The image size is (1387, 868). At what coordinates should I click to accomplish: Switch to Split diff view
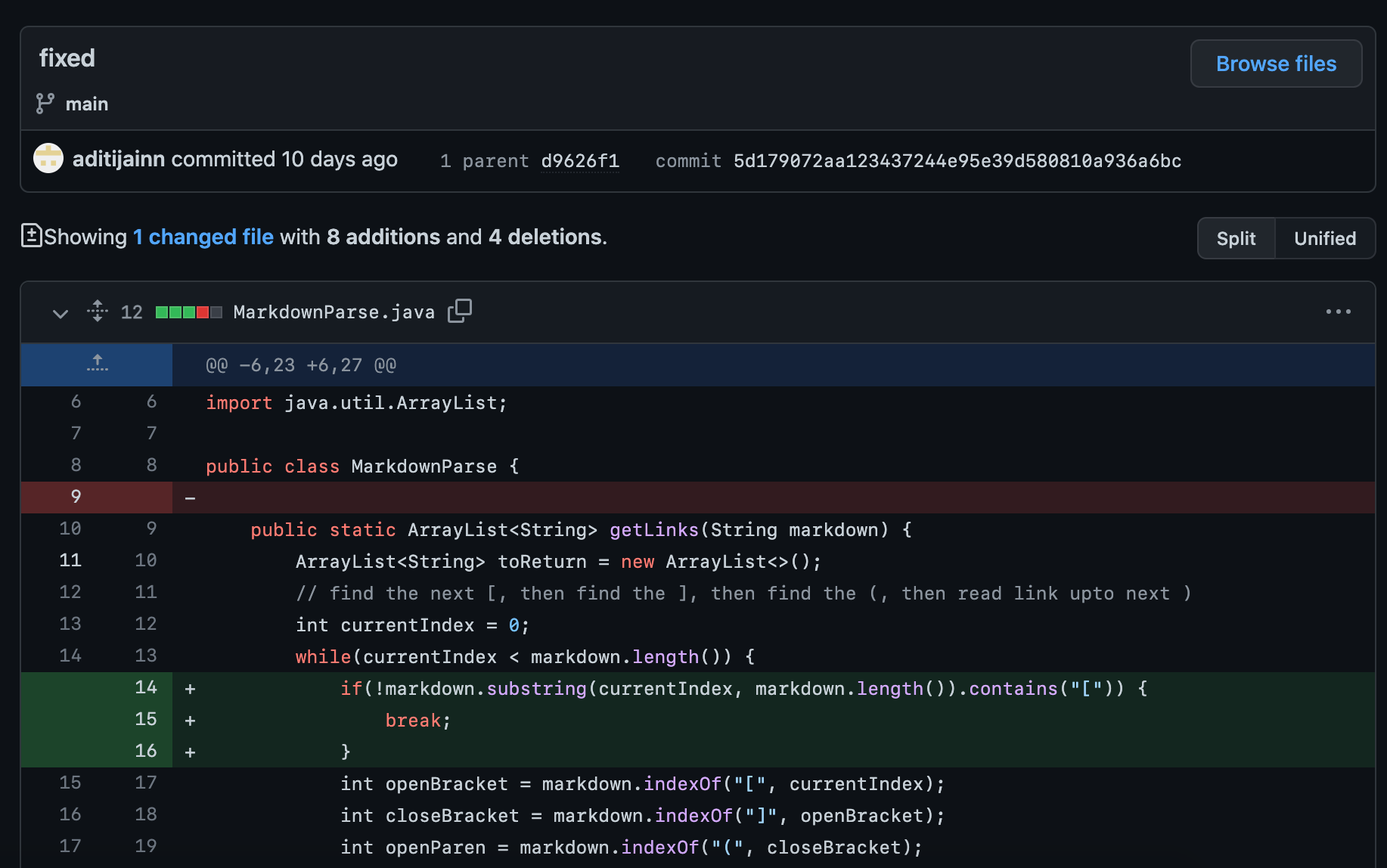point(1236,238)
